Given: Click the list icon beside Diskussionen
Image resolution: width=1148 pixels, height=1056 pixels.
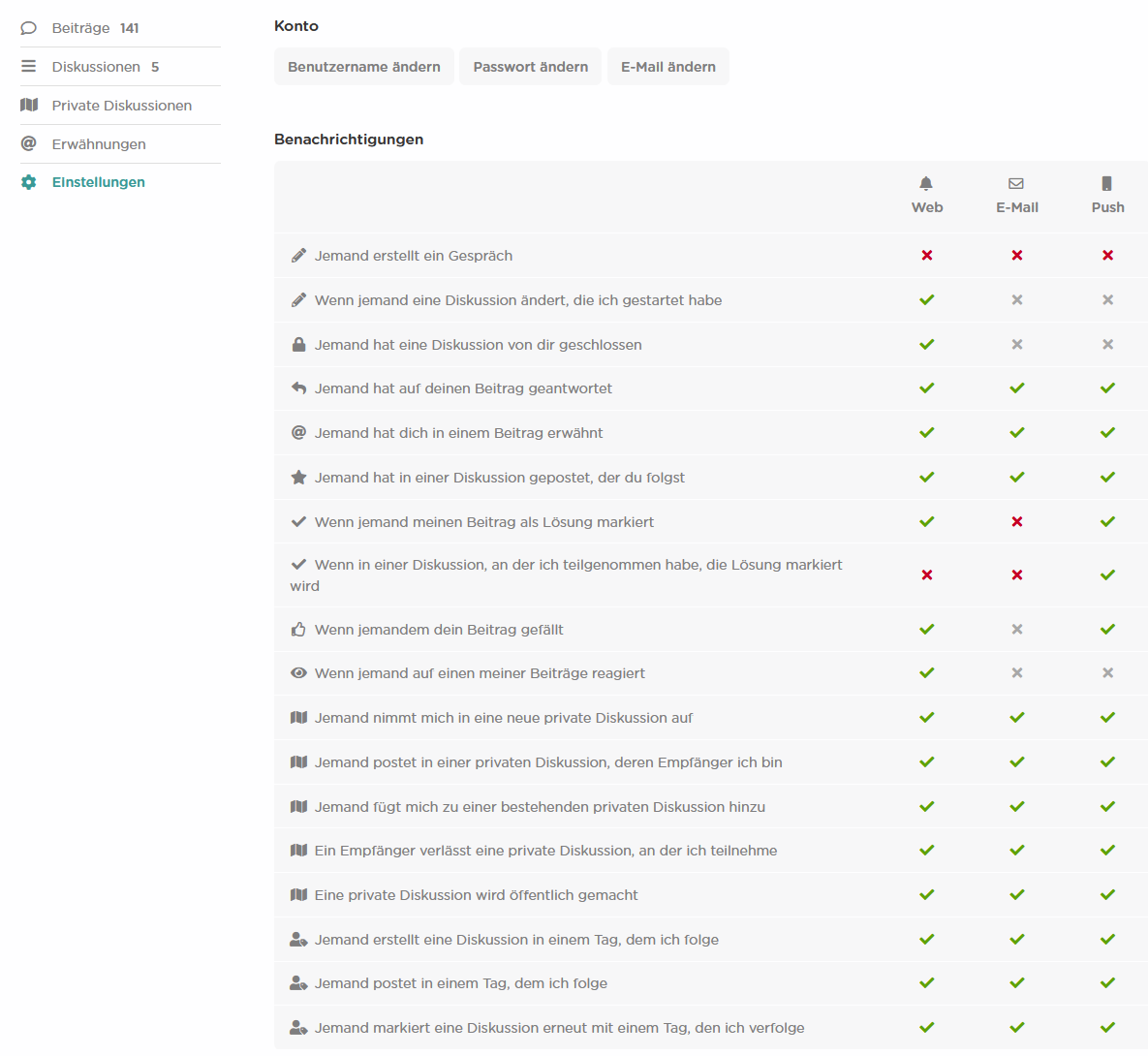Looking at the screenshot, I should 29,66.
